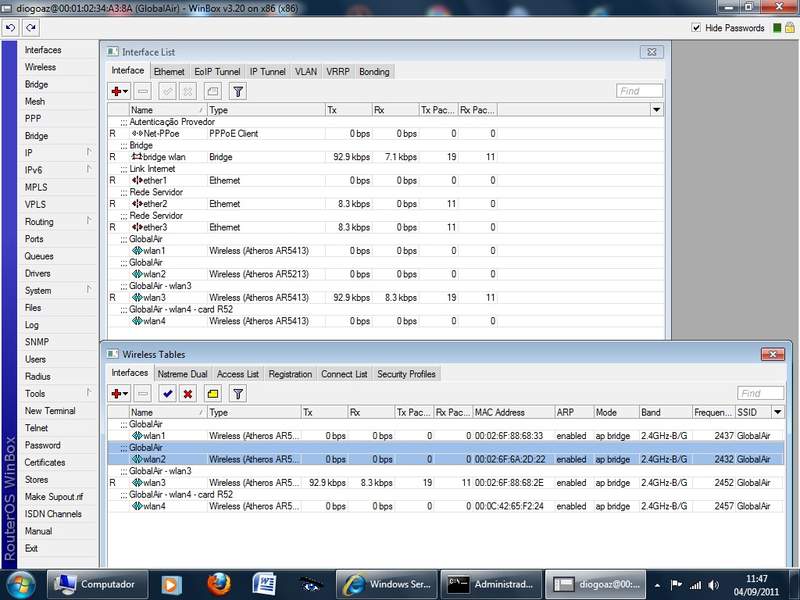Screen dimensions: 800x600
Task: Click the remove (minus) button in Wireless Tables
Action: 143,394
